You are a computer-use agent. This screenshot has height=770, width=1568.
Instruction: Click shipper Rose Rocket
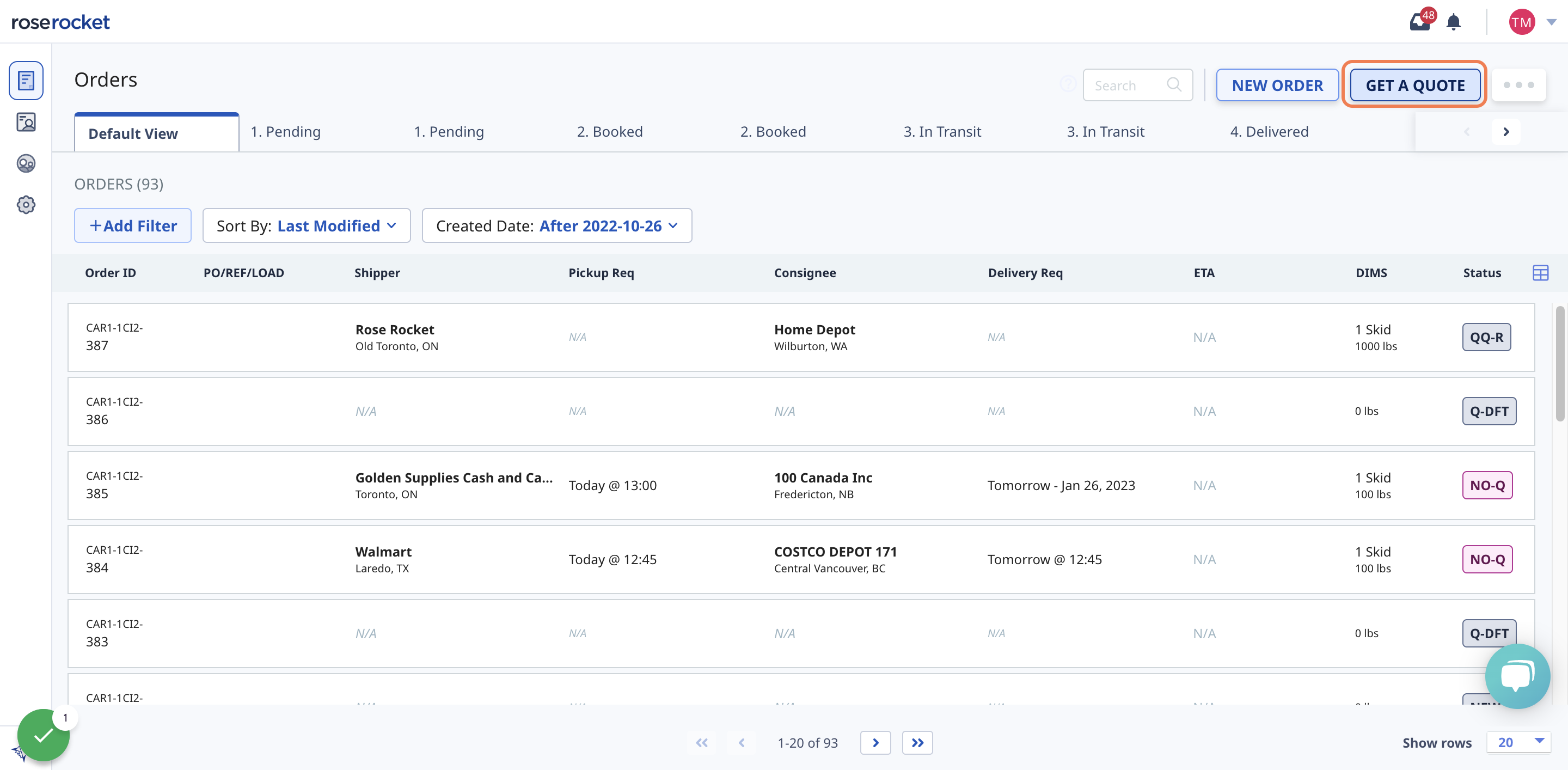pyautogui.click(x=394, y=329)
